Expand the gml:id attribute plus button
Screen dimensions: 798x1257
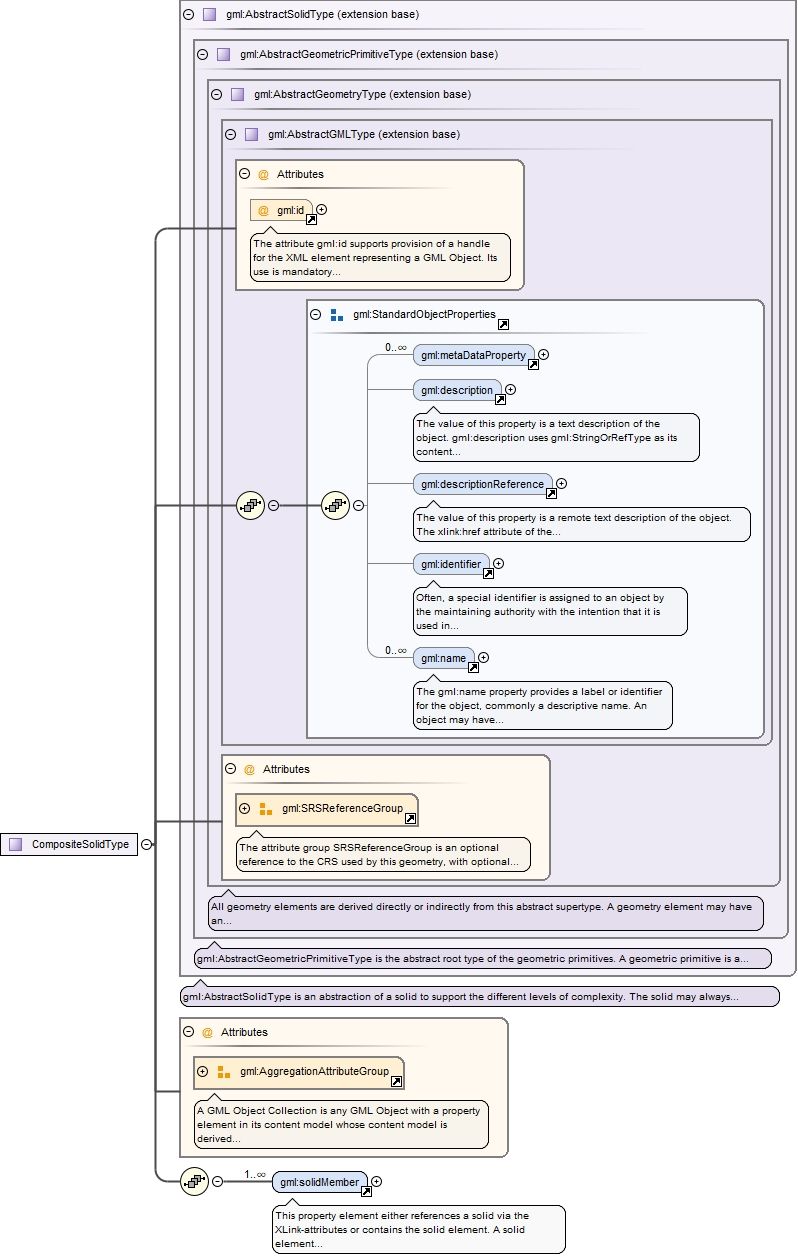(x=322, y=210)
